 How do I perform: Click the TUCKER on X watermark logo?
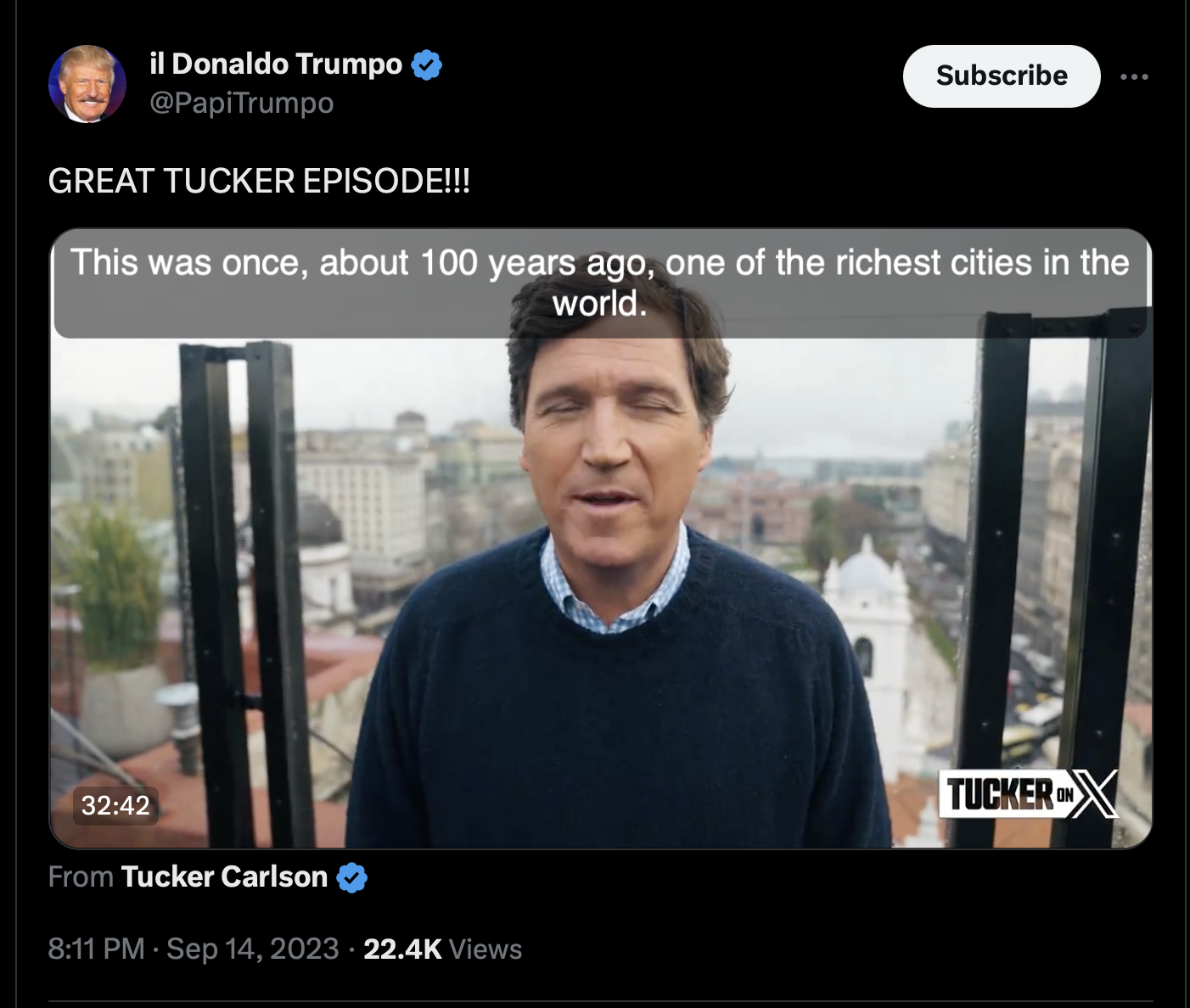pyautogui.click(x=1029, y=794)
